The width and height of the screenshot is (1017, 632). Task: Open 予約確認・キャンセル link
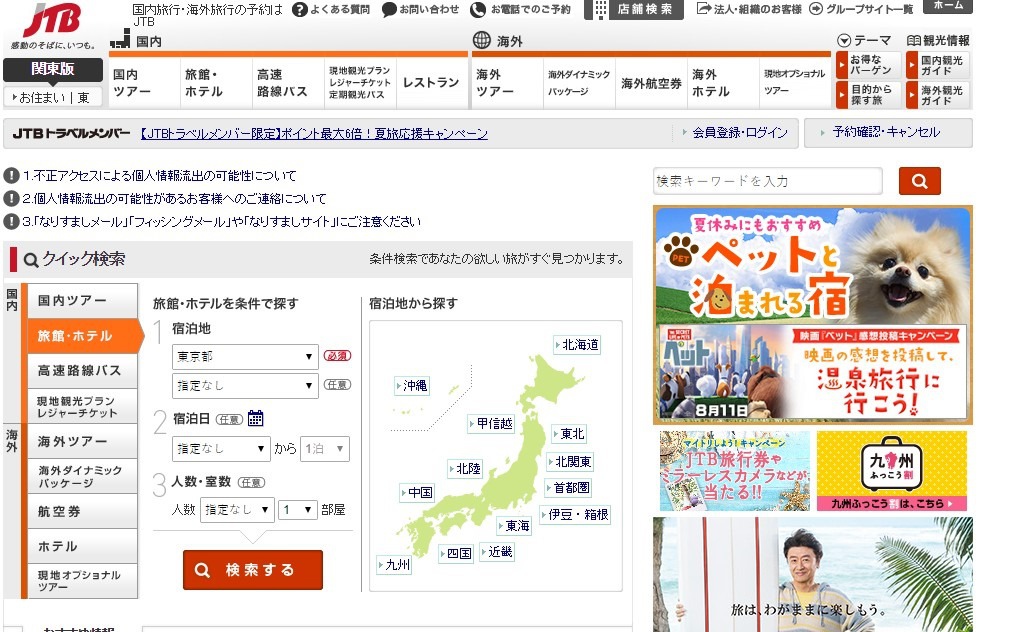tap(888, 132)
